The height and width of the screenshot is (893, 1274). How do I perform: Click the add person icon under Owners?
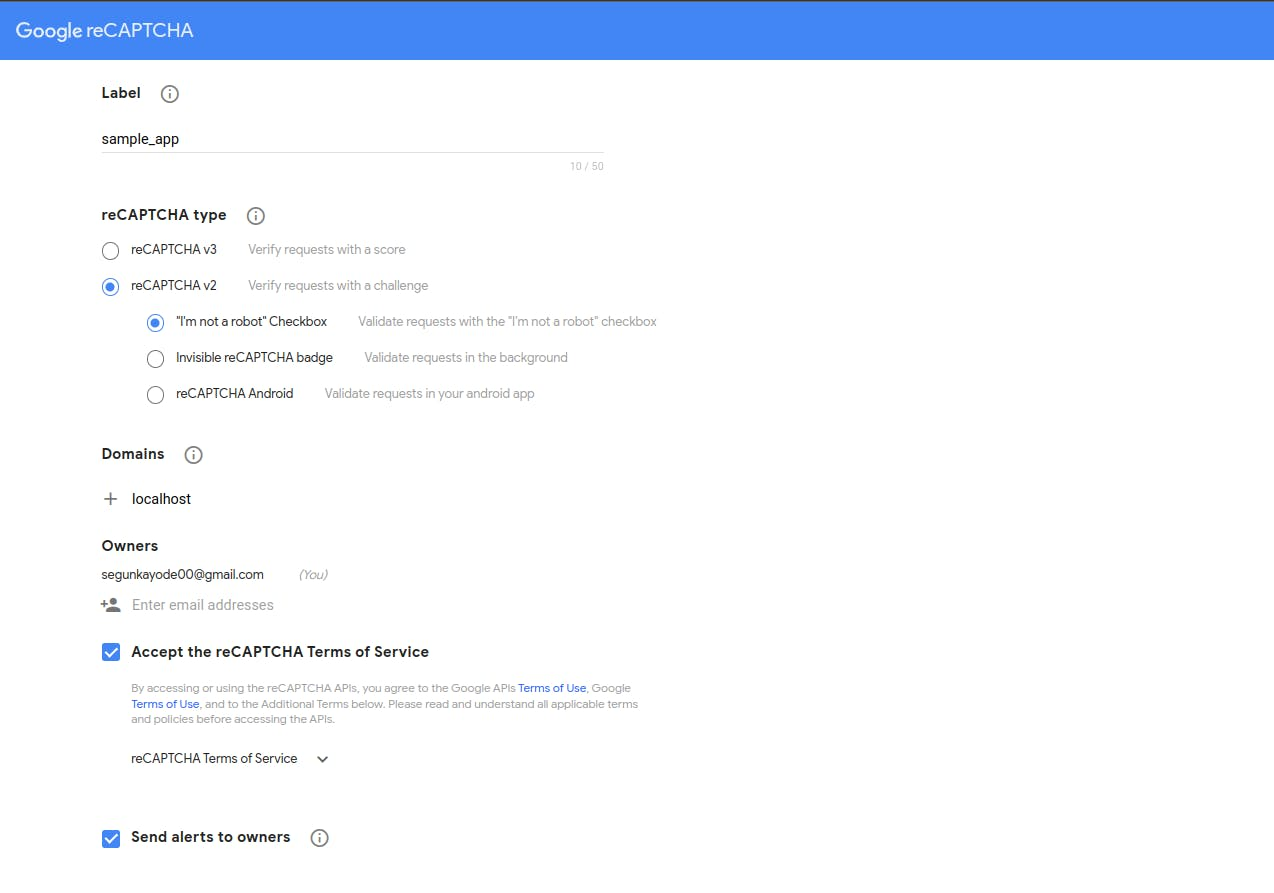[111, 605]
